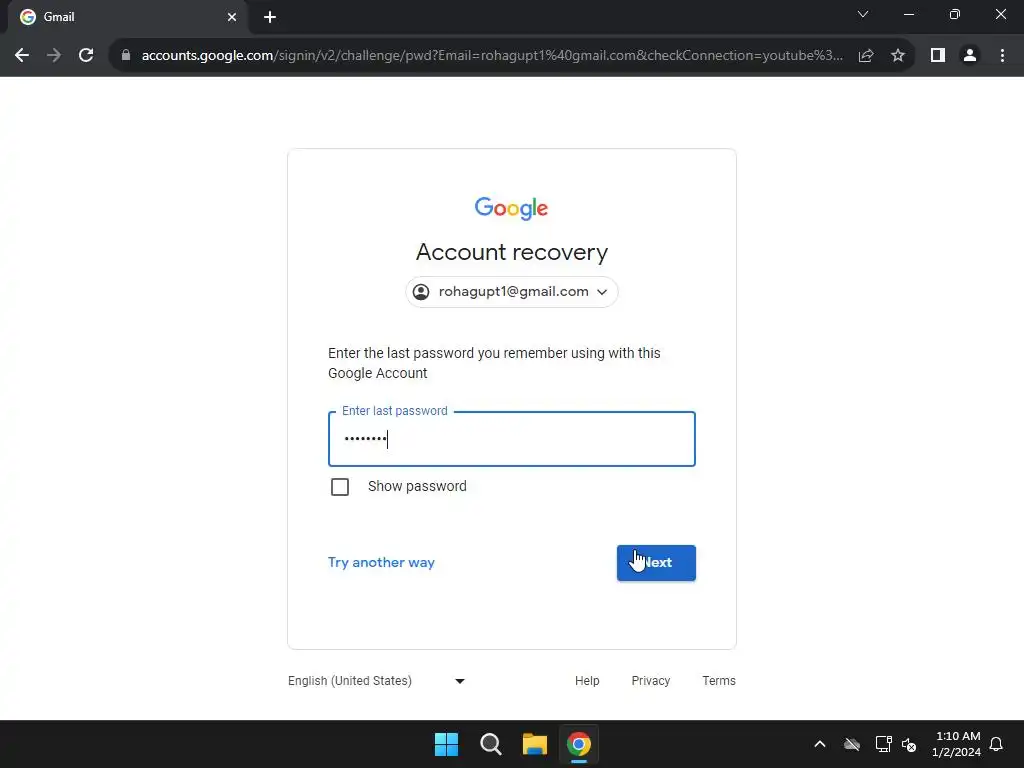1024x768 pixels.
Task: Open the Windows Start menu
Action: [x=447, y=744]
